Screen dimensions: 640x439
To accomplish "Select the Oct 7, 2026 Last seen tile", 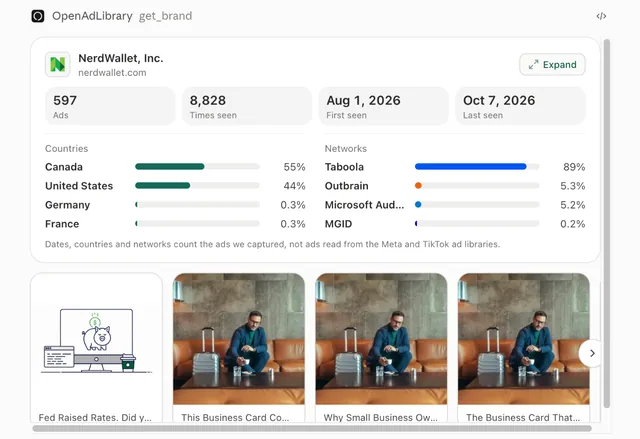I will 520,106.
